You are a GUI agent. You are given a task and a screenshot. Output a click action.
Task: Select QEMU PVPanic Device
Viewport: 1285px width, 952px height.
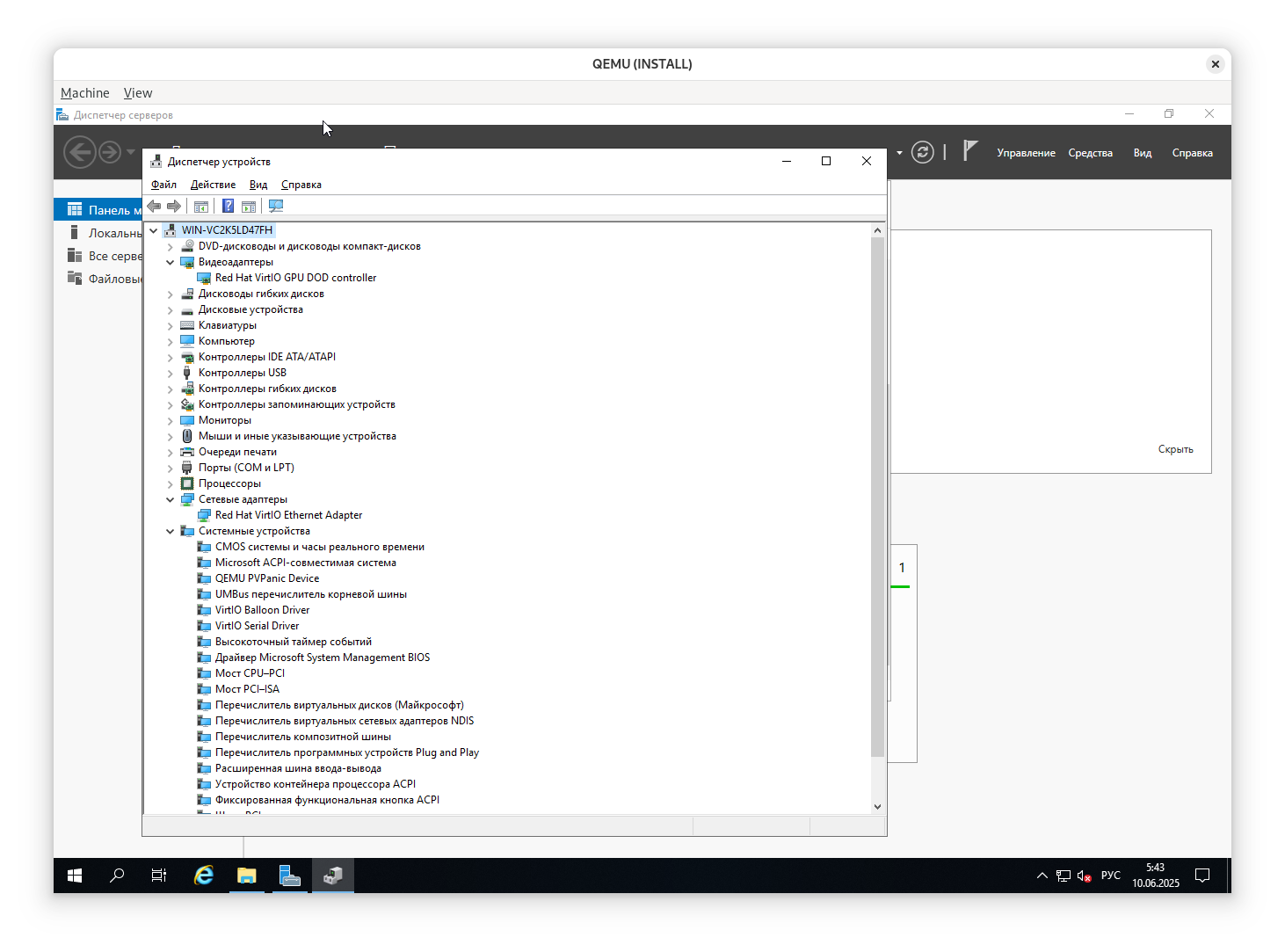267,578
